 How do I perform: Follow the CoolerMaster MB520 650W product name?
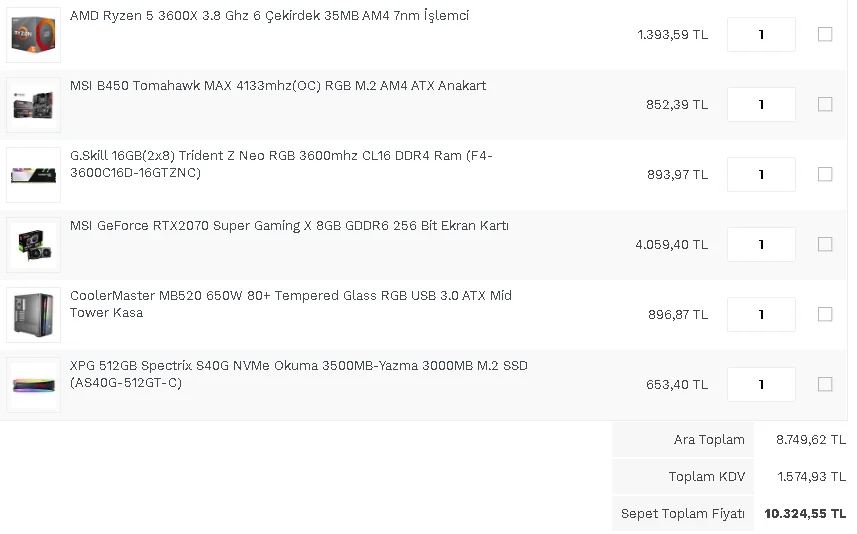(x=290, y=296)
